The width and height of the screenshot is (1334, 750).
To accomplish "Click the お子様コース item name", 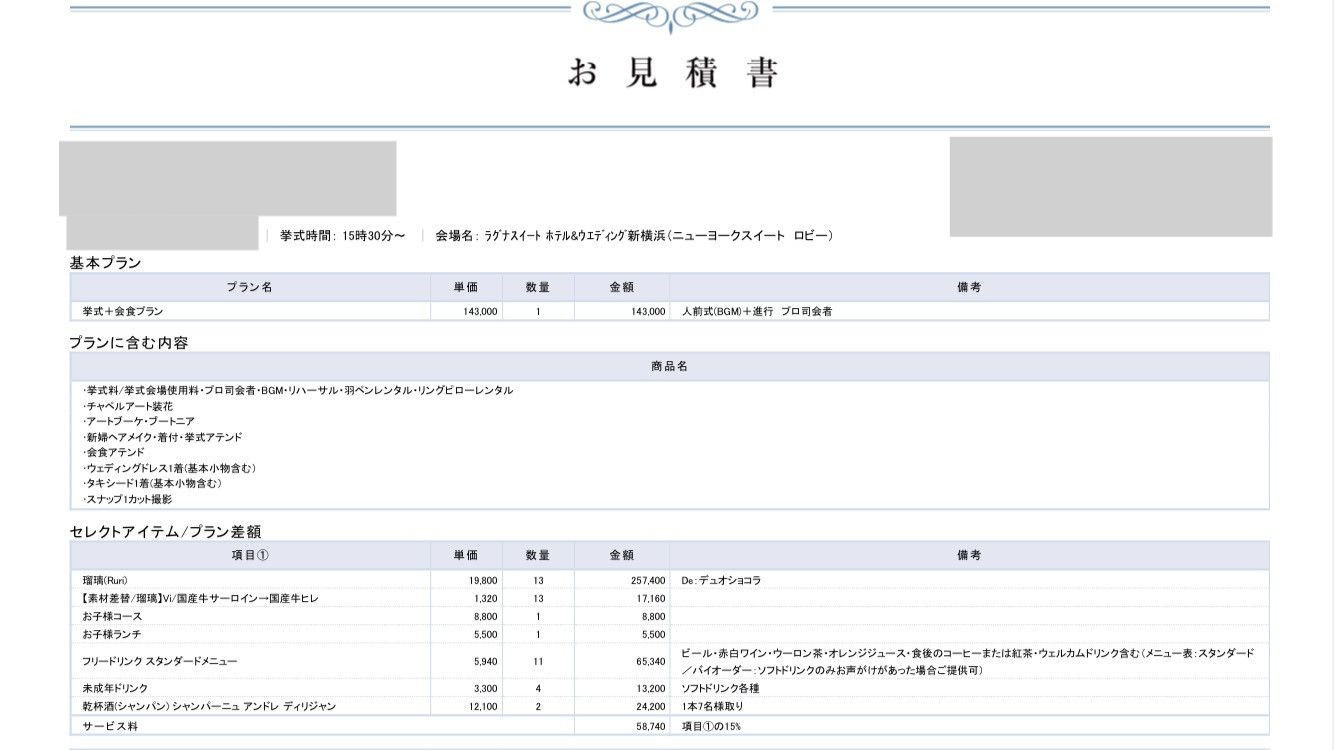I will [x=112, y=617].
